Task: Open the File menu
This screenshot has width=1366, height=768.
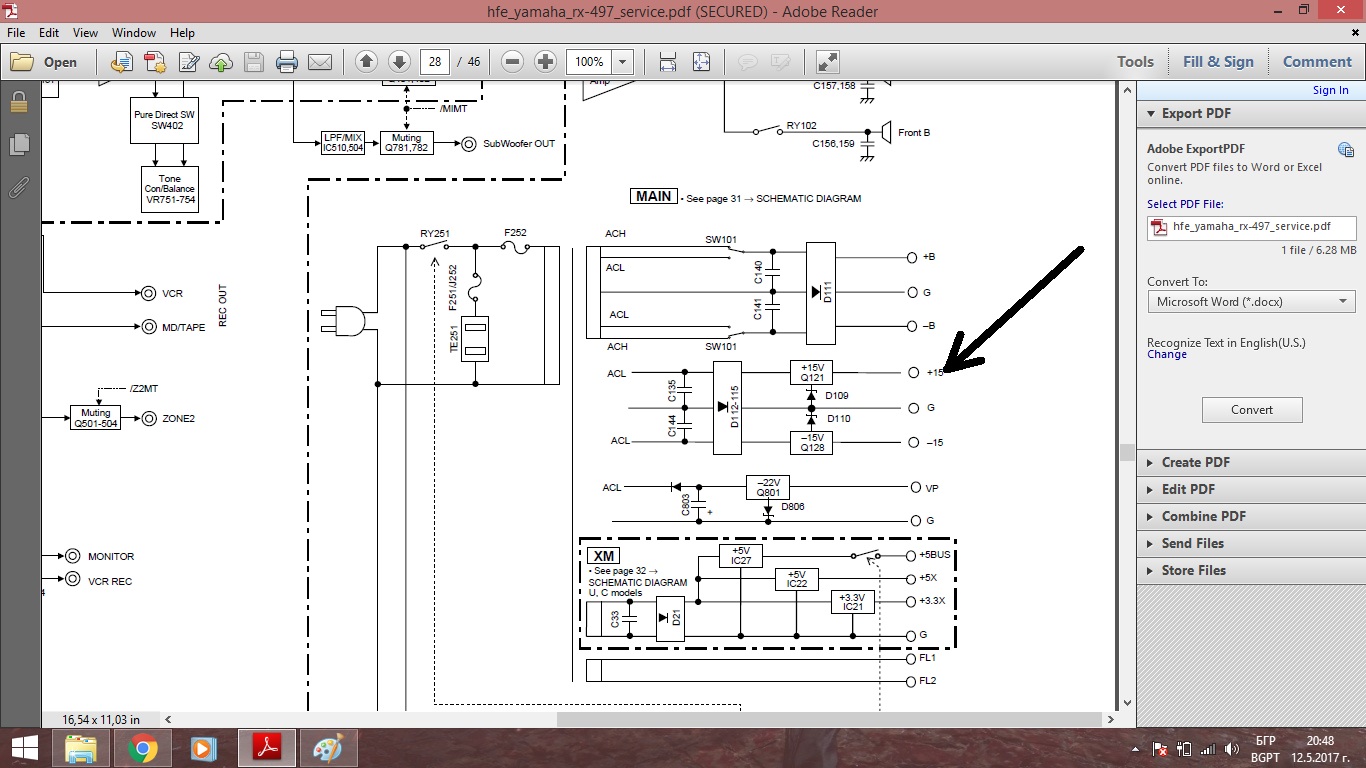Action: click(x=16, y=33)
